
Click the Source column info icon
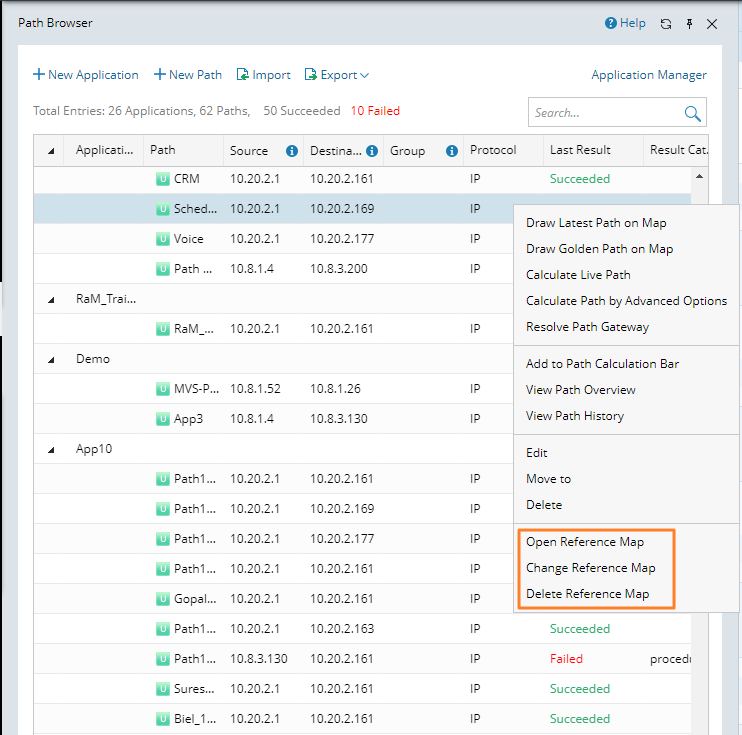(x=292, y=151)
